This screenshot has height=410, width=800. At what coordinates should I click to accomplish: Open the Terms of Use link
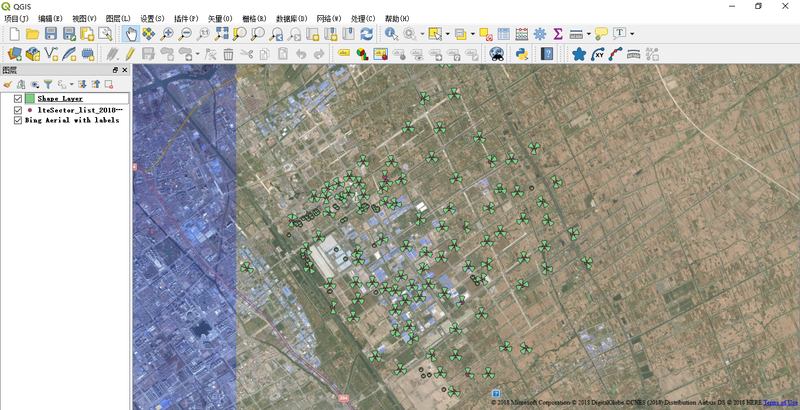[780, 403]
